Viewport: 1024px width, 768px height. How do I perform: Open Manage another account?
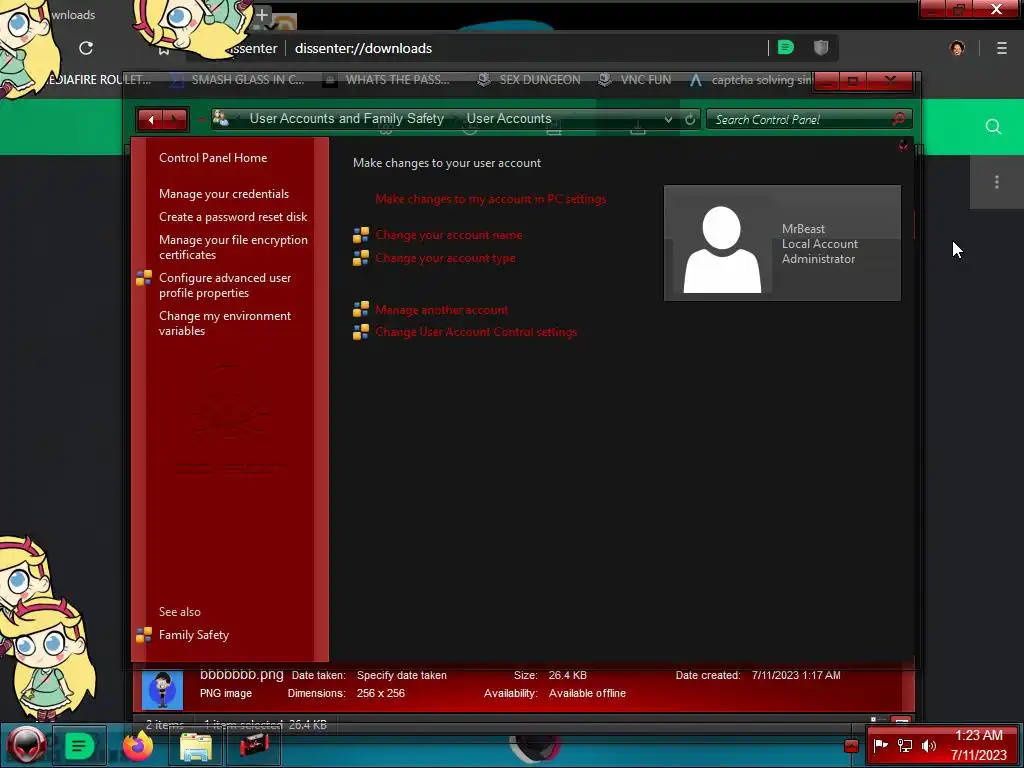(x=441, y=310)
